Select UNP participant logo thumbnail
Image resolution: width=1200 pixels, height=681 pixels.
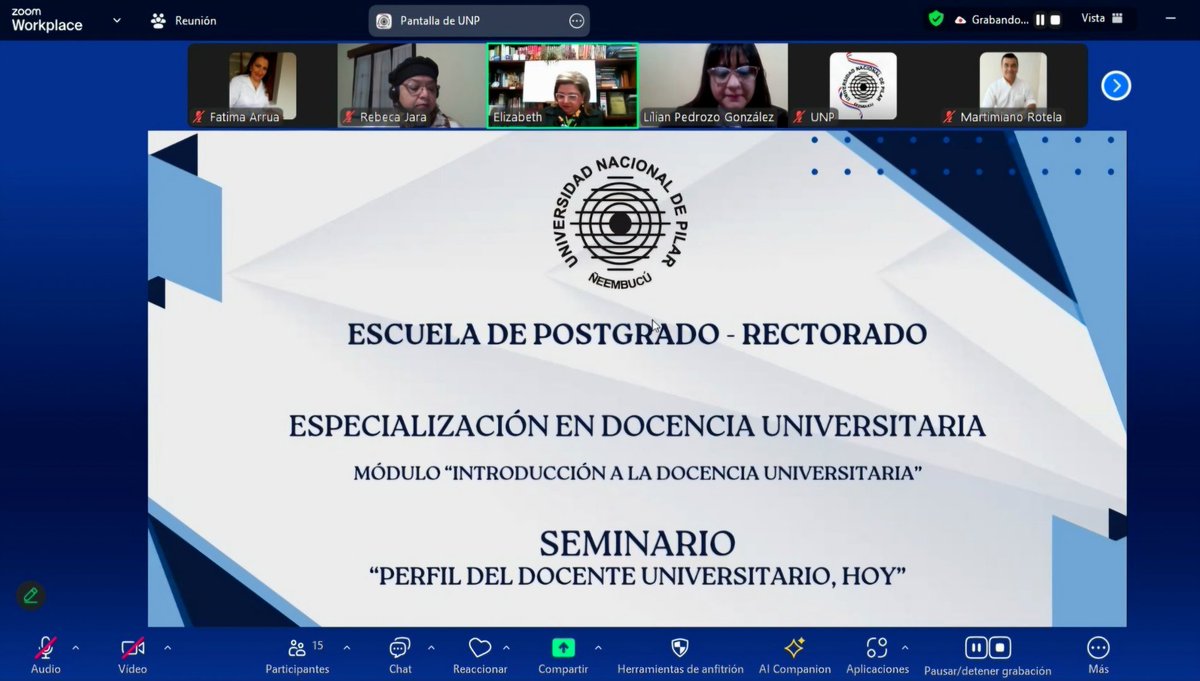click(863, 86)
